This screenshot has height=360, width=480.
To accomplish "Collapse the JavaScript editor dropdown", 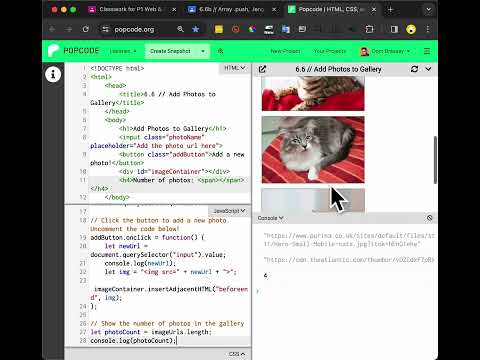I will [x=229, y=211].
